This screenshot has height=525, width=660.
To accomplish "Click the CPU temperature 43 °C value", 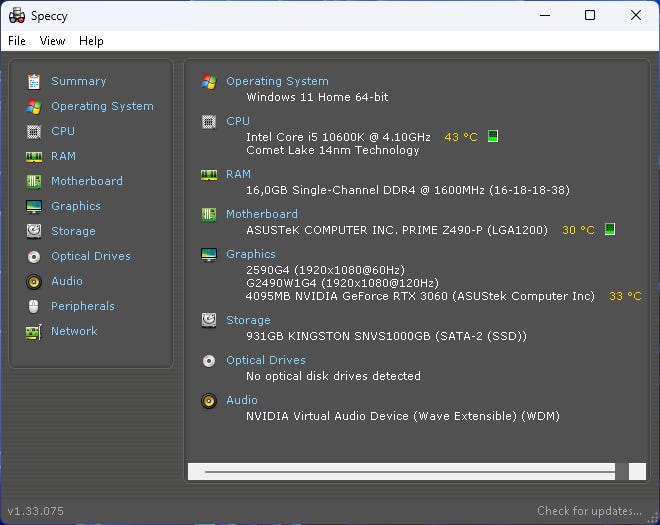I will click(x=461, y=137).
